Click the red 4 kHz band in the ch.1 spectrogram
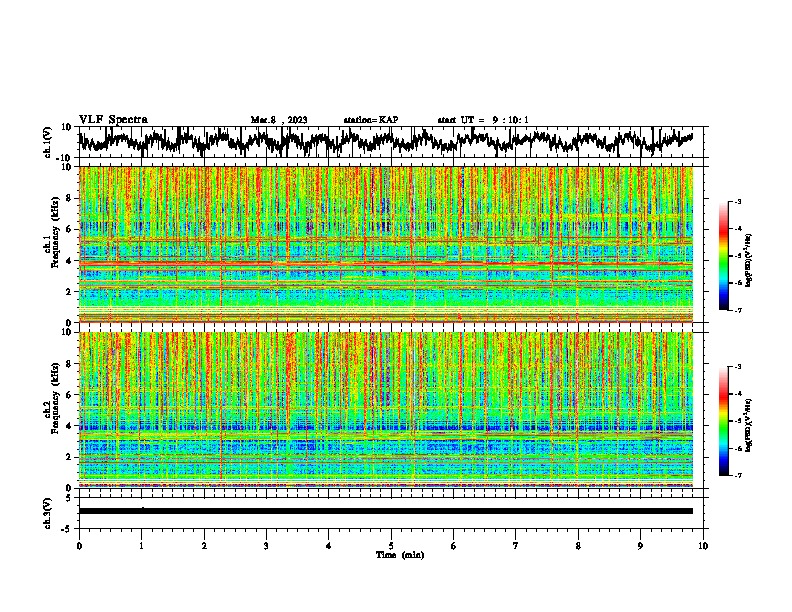Screen dimensions: 792x612 pos(385,264)
